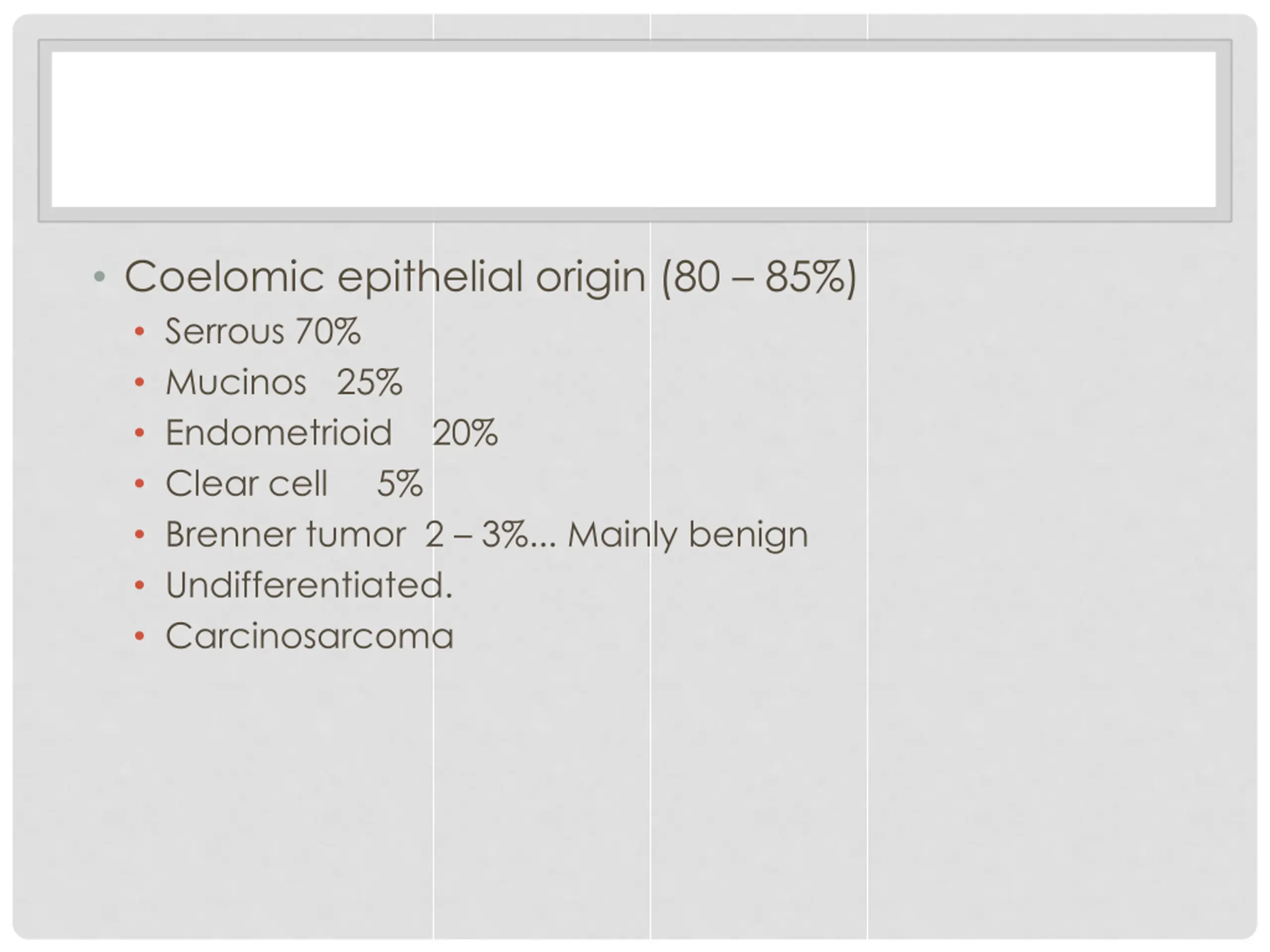Select the "Brenner tumor" text
This screenshot has height=952, width=1270.
tap(286, 534)
